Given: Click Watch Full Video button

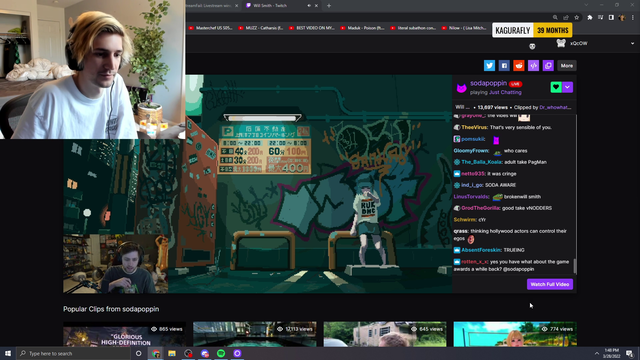Looking at the screenshot, I should (x=550, y=284).
